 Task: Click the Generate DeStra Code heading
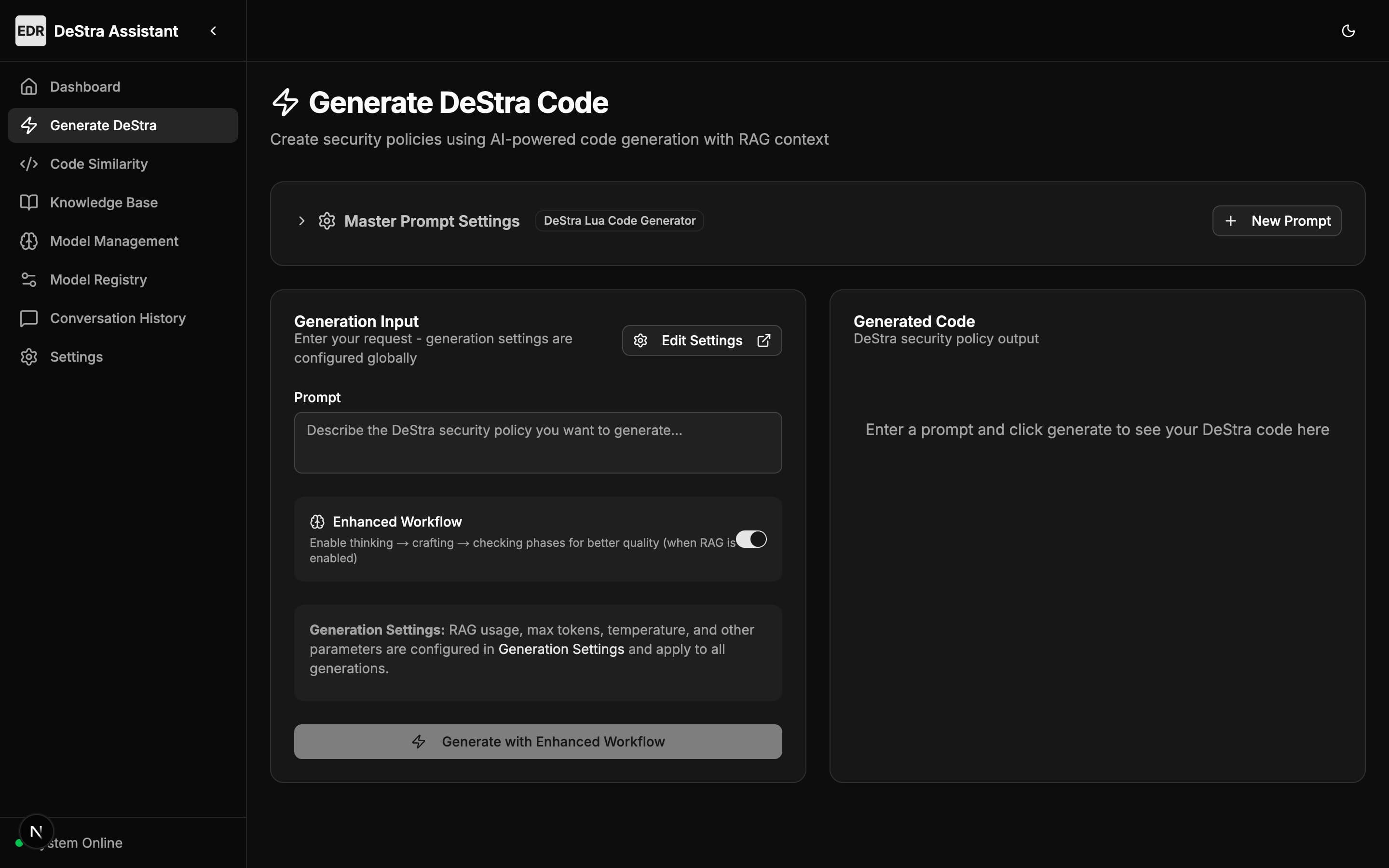tap(458, 102)
